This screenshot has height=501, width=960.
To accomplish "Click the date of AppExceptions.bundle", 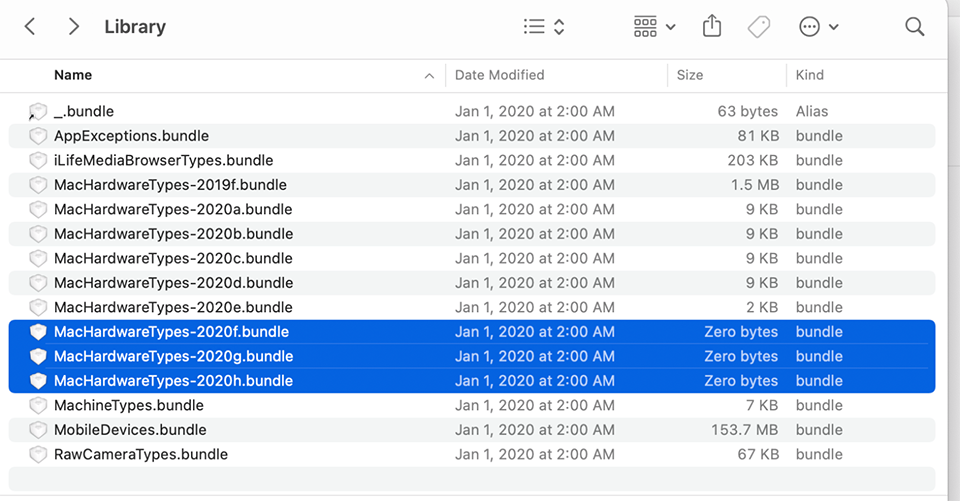I will click(534, 136).
